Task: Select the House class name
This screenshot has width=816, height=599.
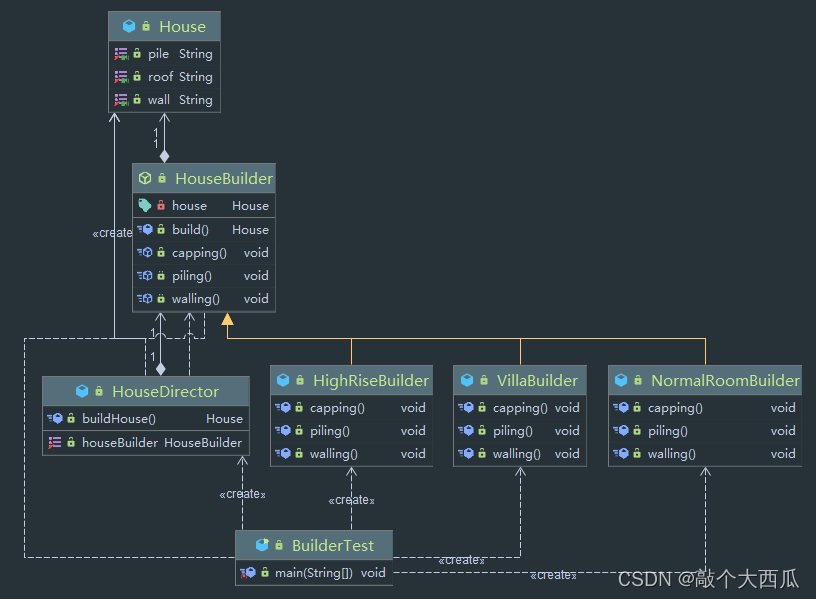Action: 183,27
